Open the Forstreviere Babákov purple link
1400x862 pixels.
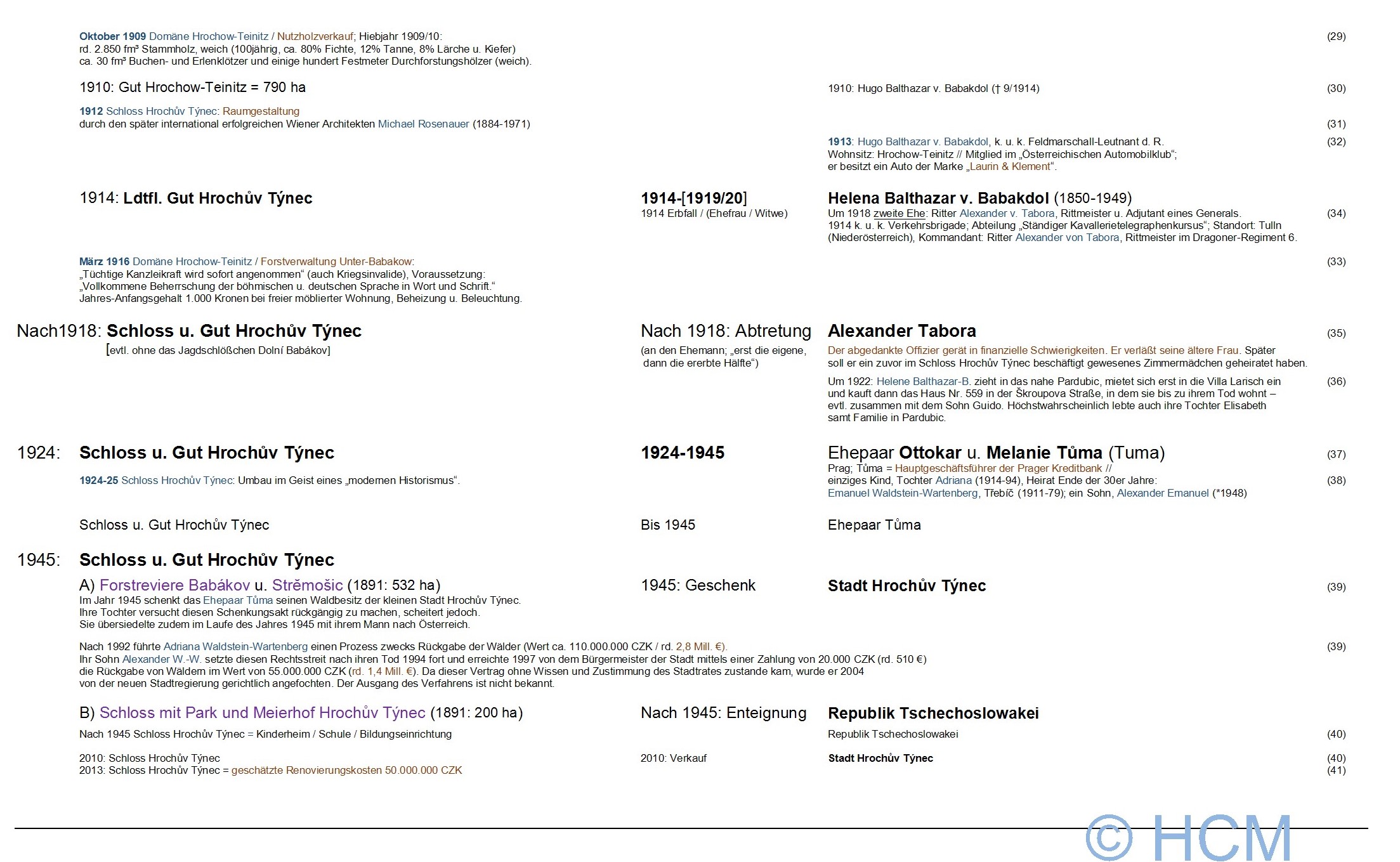pyautogui.click(x=174, y=585)
